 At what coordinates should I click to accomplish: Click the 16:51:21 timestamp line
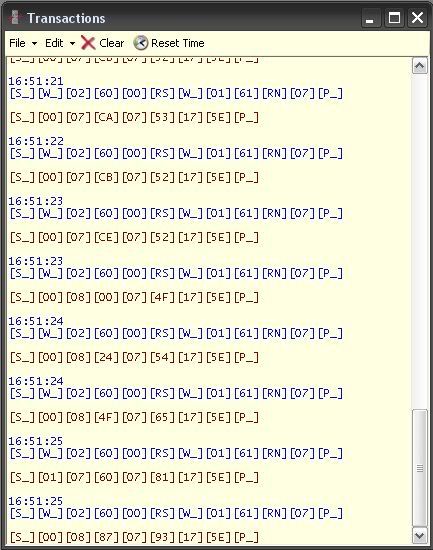[x=36, y=81]
